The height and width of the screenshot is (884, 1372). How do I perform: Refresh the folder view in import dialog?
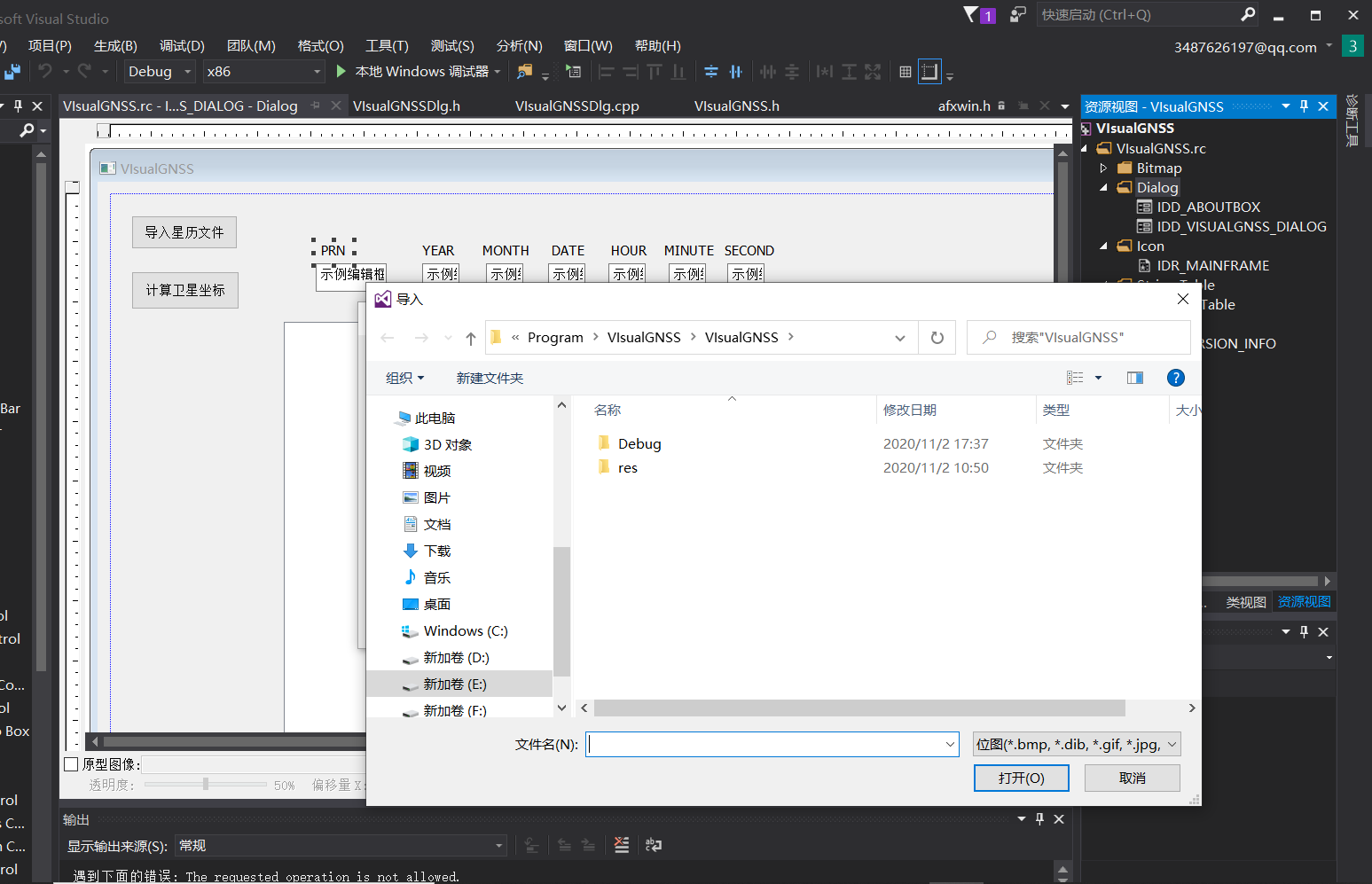pos(937,338)
